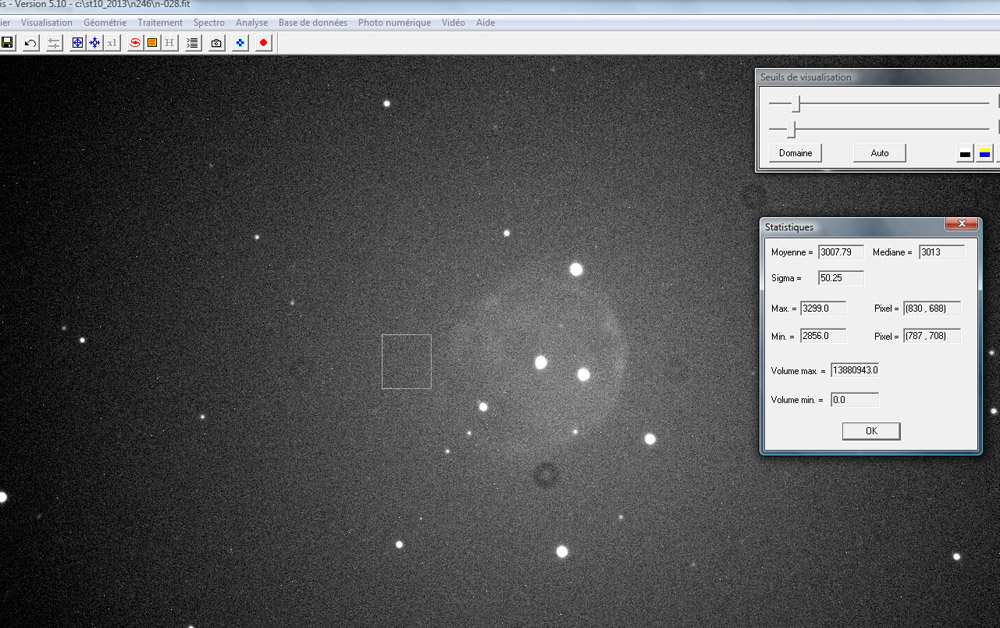Click the upper threshold slider handle
This screenshot has height=628, width=1000.
coord(797,103)
